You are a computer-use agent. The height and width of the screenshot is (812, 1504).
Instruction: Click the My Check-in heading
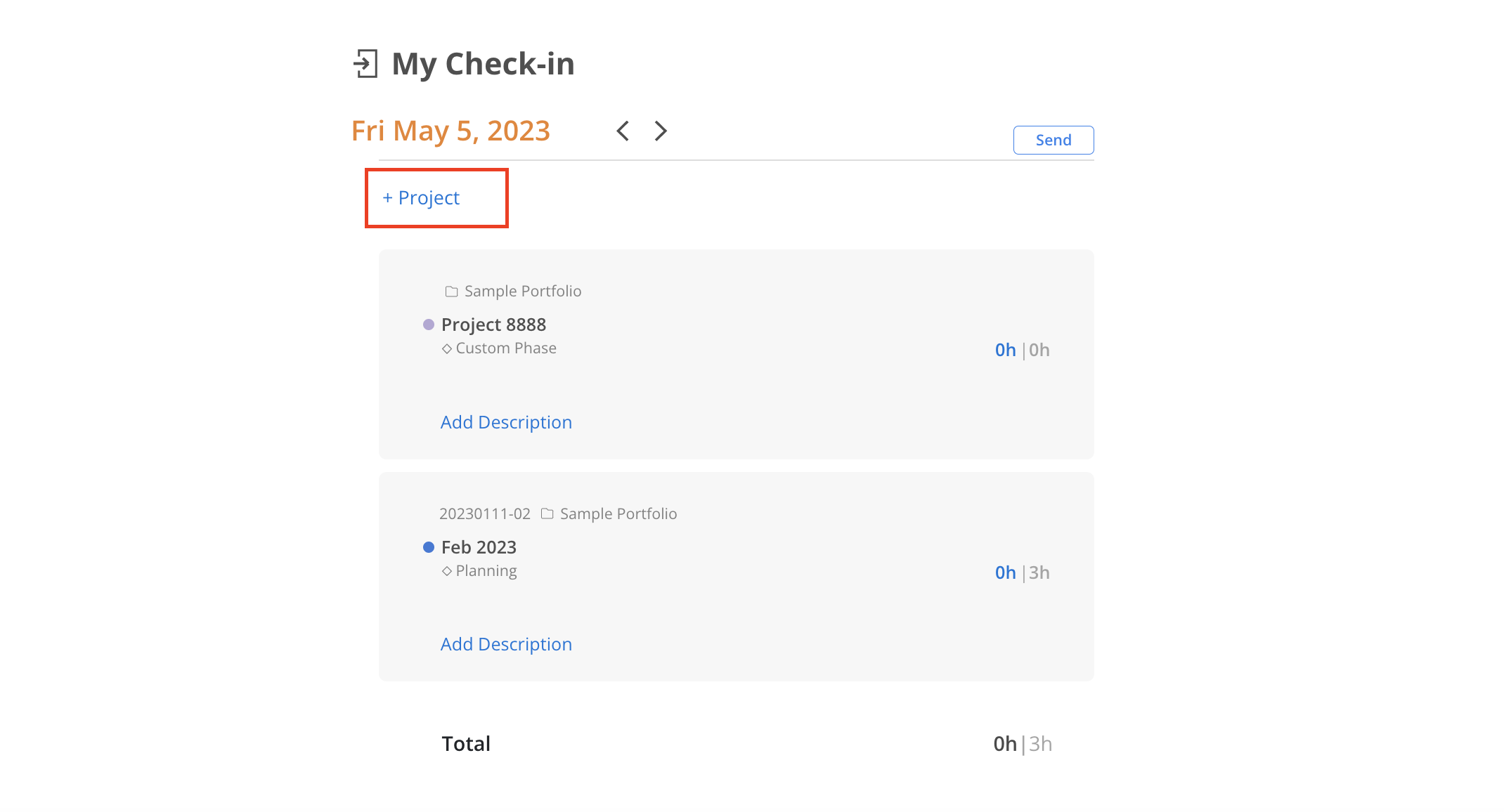tap(484, 64)
